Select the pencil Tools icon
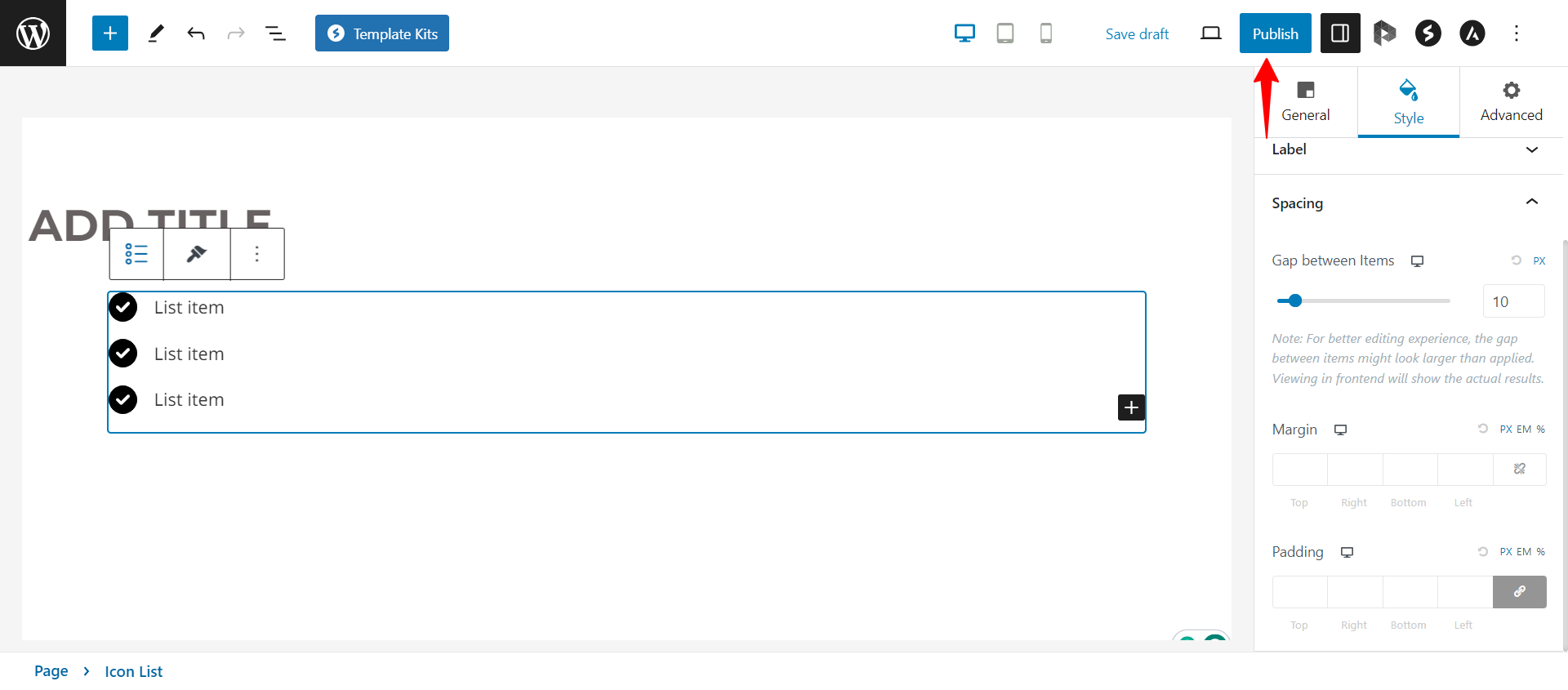Viewport: 1568px width, 690px height. click(156, 33)
